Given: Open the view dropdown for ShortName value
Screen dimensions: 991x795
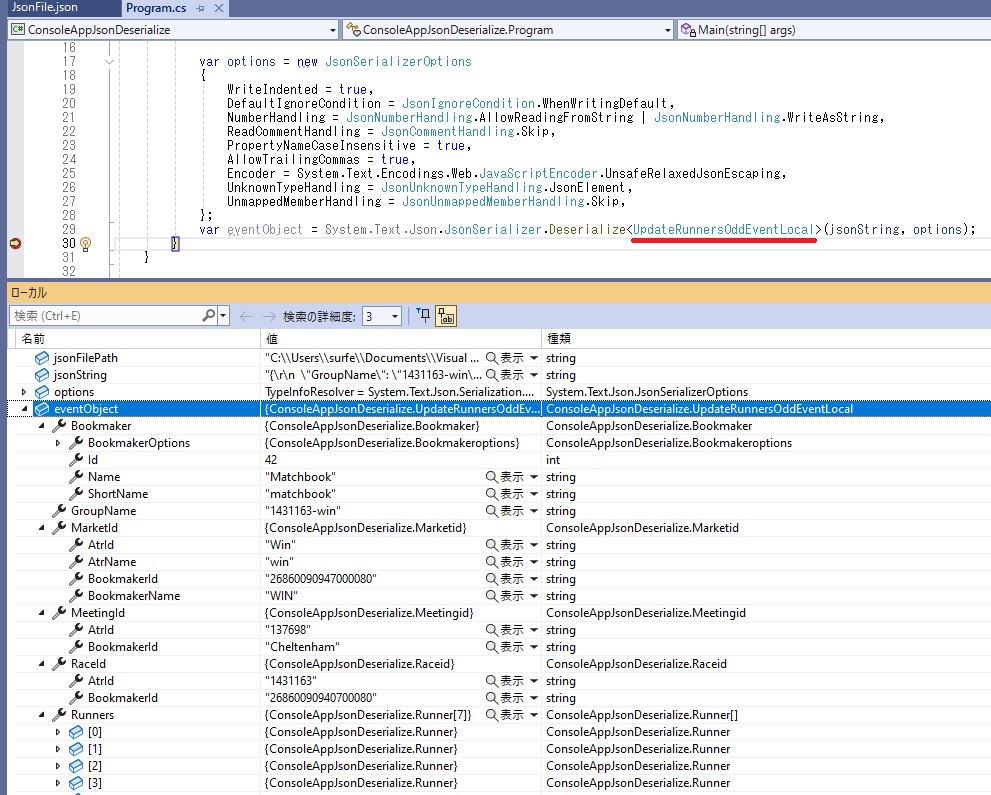Looking at the screenshot, I should [x=534, y=494].
